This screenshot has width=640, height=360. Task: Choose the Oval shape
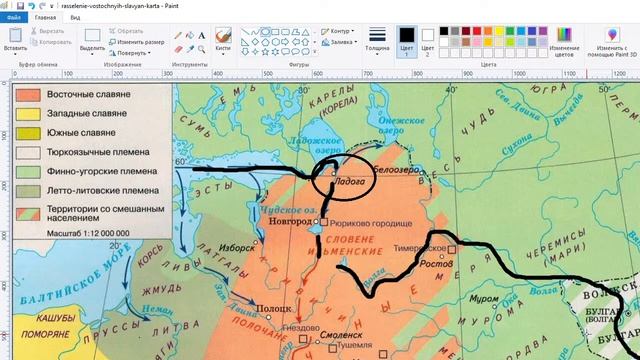(265, 32)
